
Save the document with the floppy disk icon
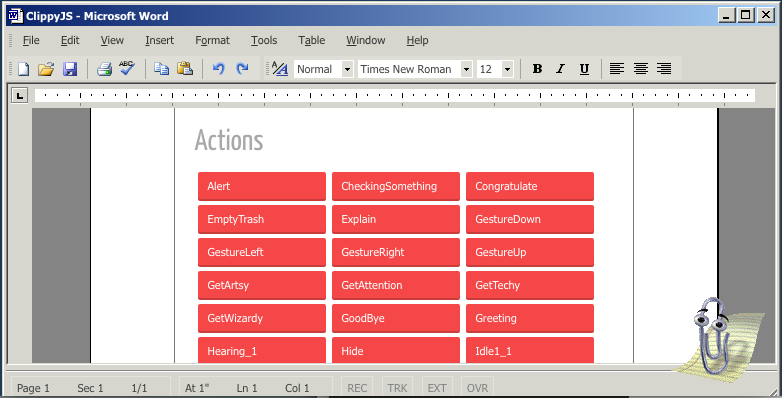70,69
